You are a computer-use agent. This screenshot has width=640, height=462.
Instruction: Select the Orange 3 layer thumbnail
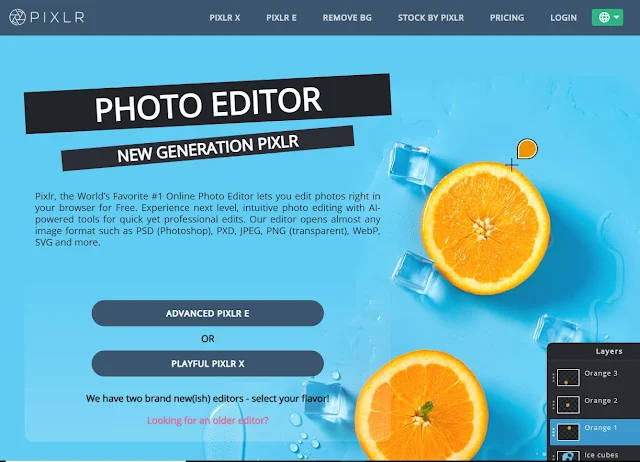[x=568, y=378]
